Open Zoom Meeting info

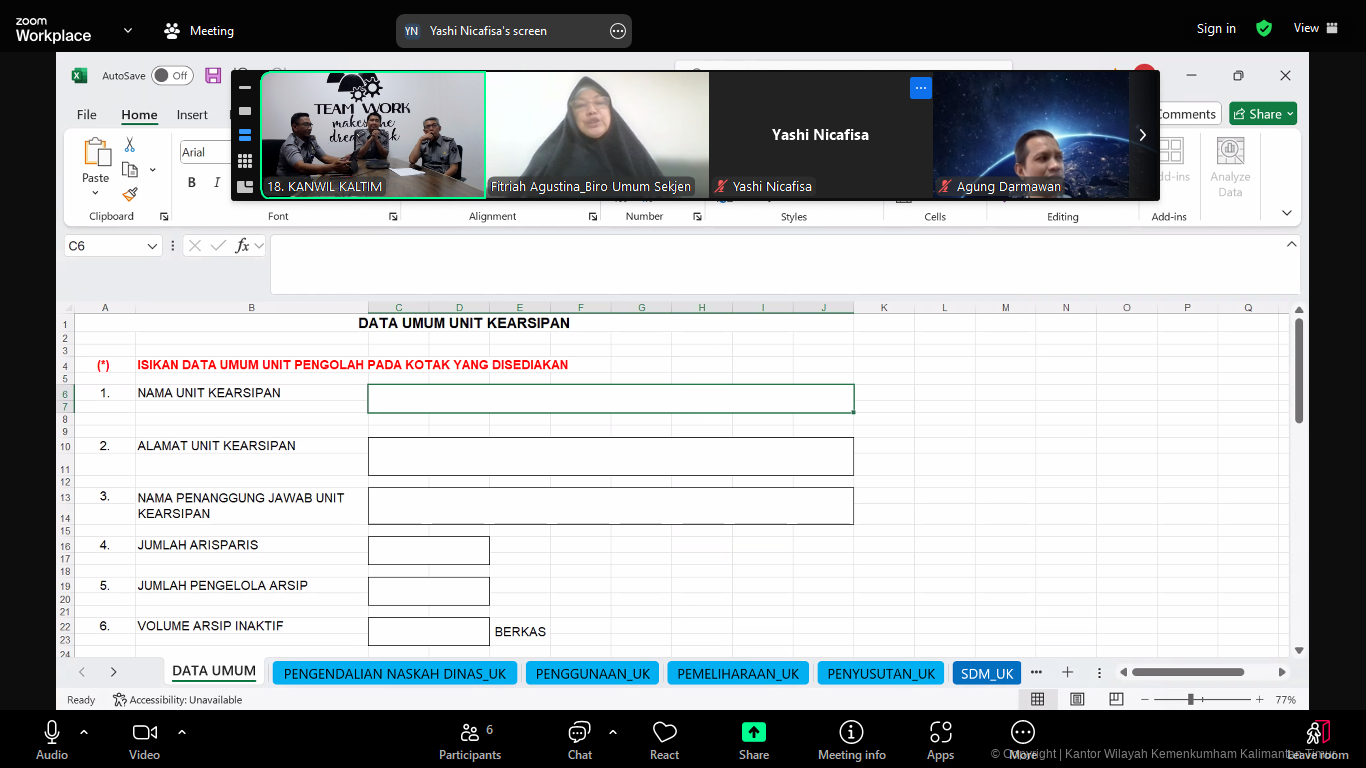click(852, 740)
